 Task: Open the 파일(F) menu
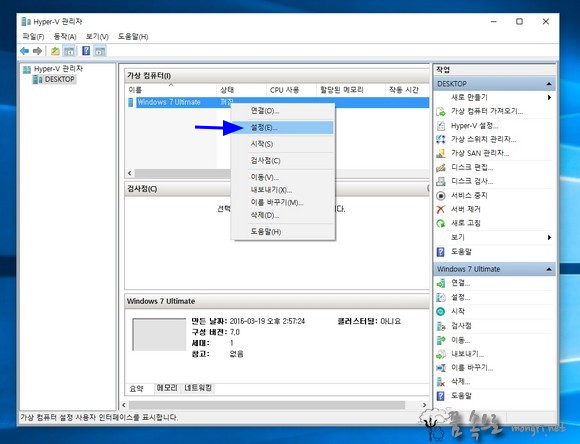click(33, 36)
